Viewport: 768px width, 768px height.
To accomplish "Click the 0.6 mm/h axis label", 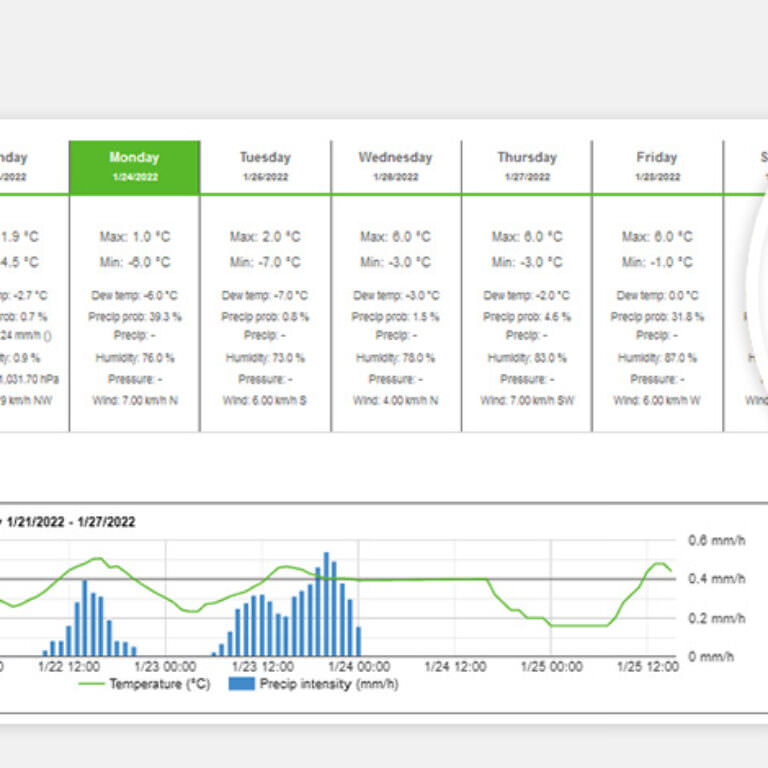I will tap(717, 541).
